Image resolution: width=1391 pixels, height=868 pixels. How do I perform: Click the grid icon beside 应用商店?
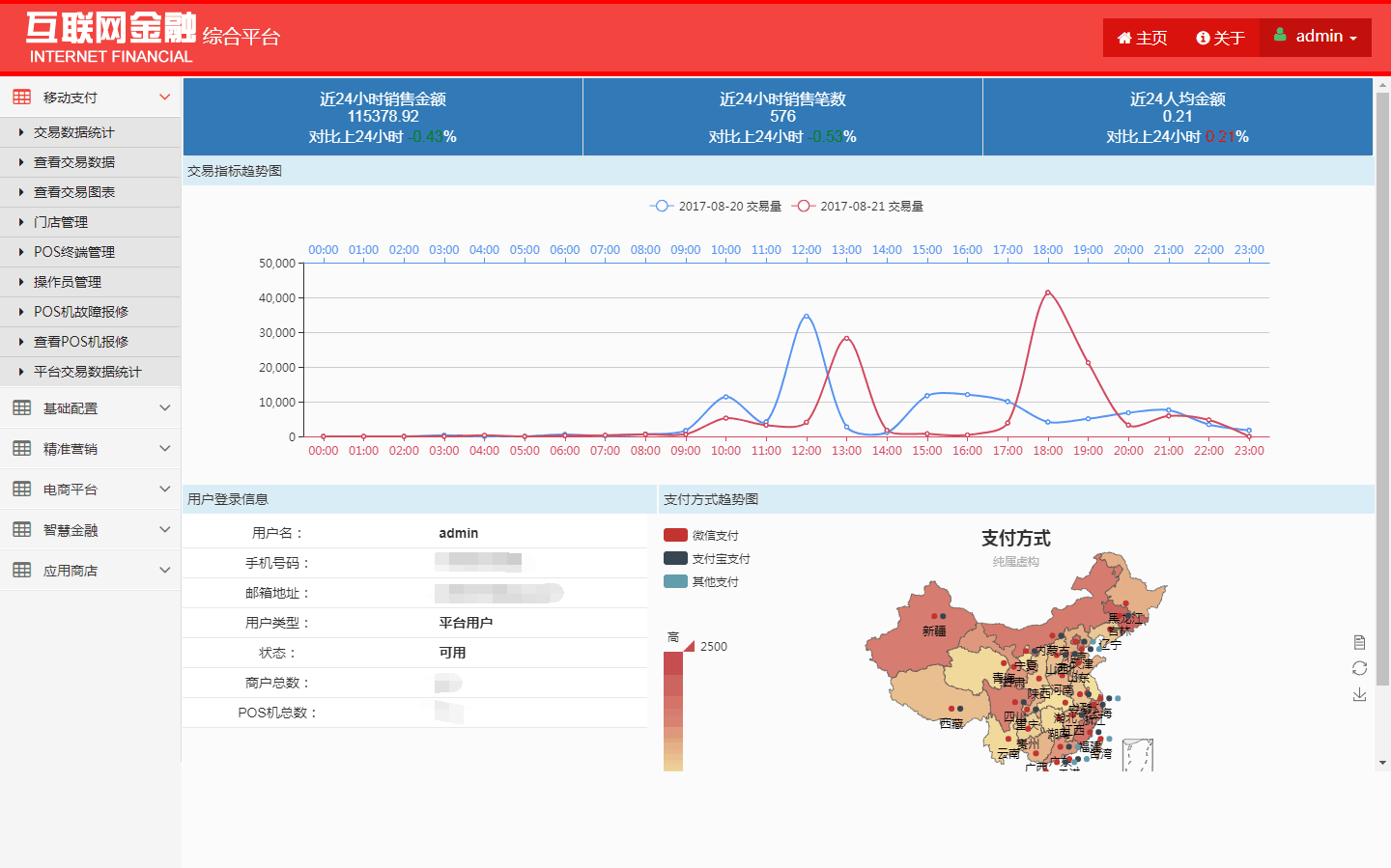22,571
